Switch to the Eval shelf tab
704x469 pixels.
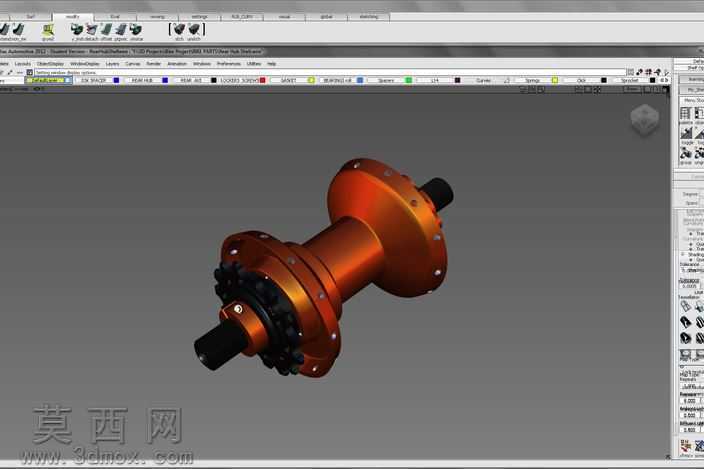pos(115,17)
